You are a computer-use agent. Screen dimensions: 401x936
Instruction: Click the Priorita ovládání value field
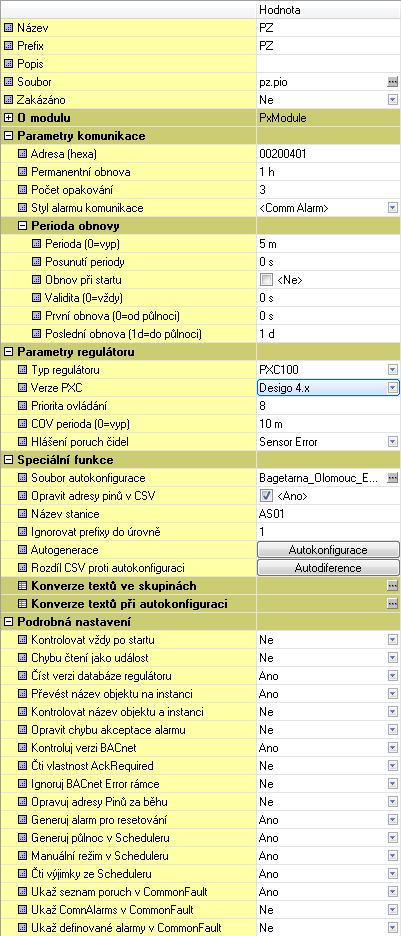pos(329,406)
